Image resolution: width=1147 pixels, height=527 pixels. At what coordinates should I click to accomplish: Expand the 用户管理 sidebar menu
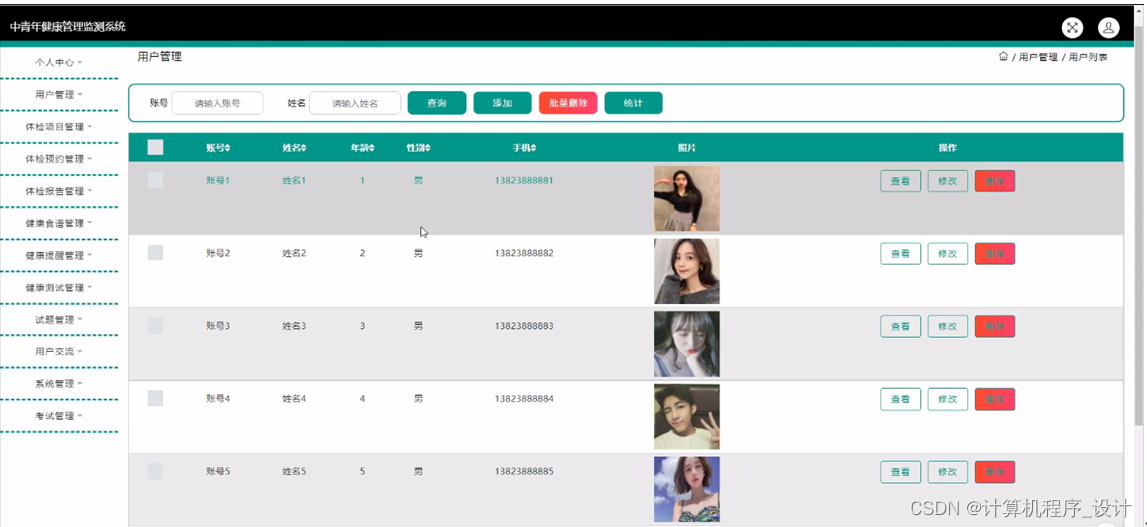tap(59, 94)
